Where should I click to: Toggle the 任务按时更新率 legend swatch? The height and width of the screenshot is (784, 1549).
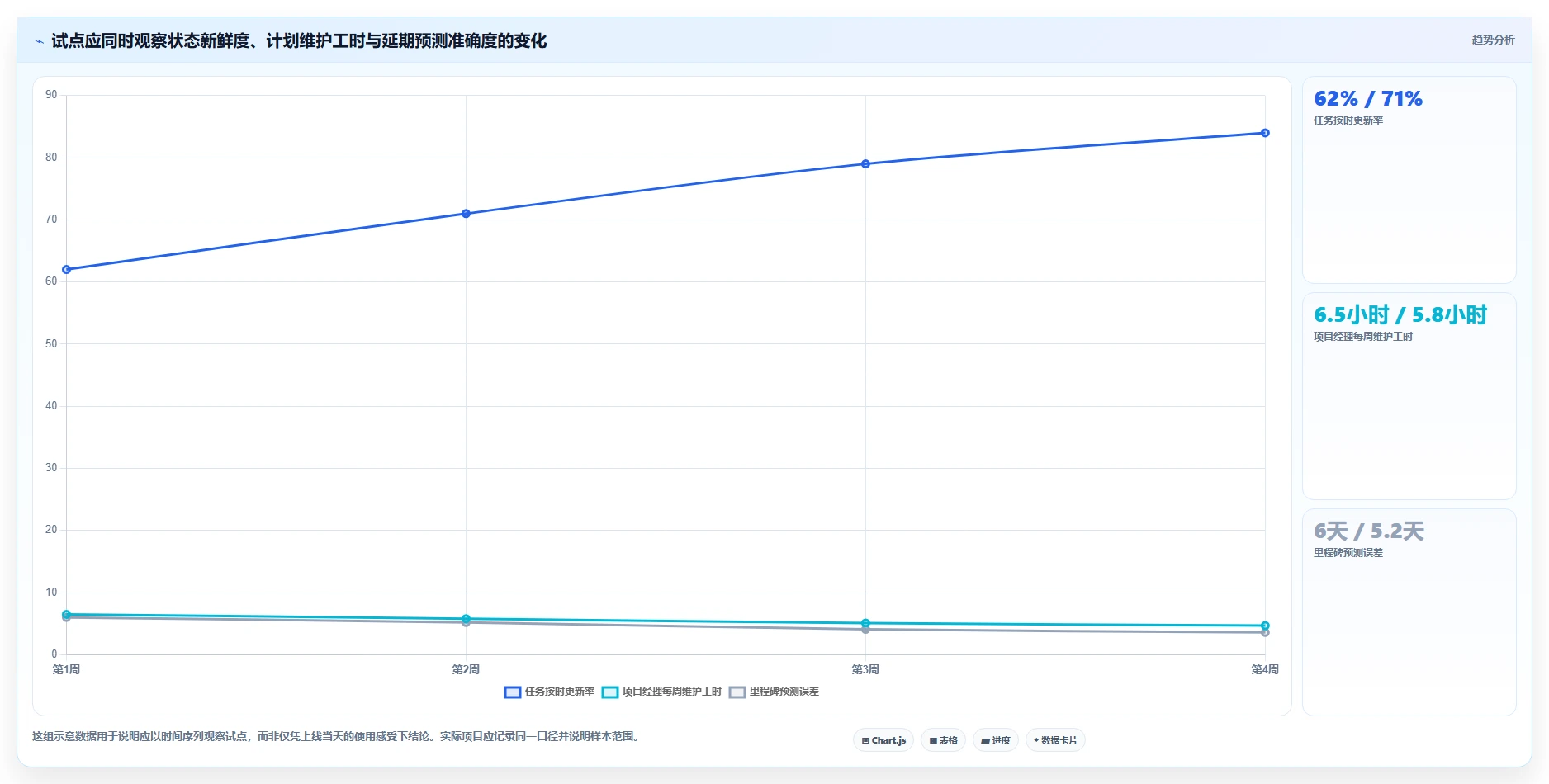click(513, 692)
